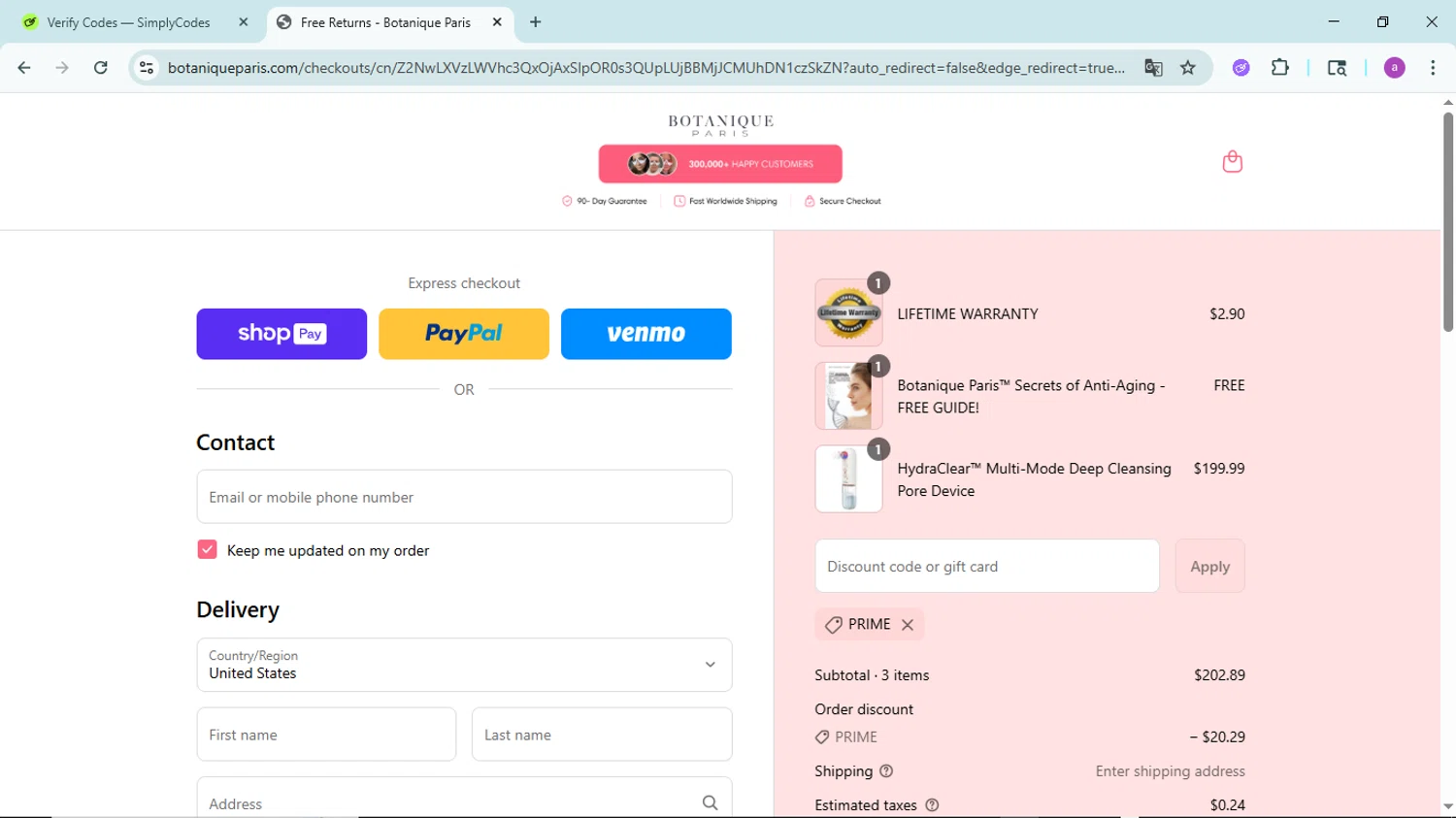Click the page vertical scrollbar
Viewport: 1456px width, 818px height.
(x=1448, y=221)
